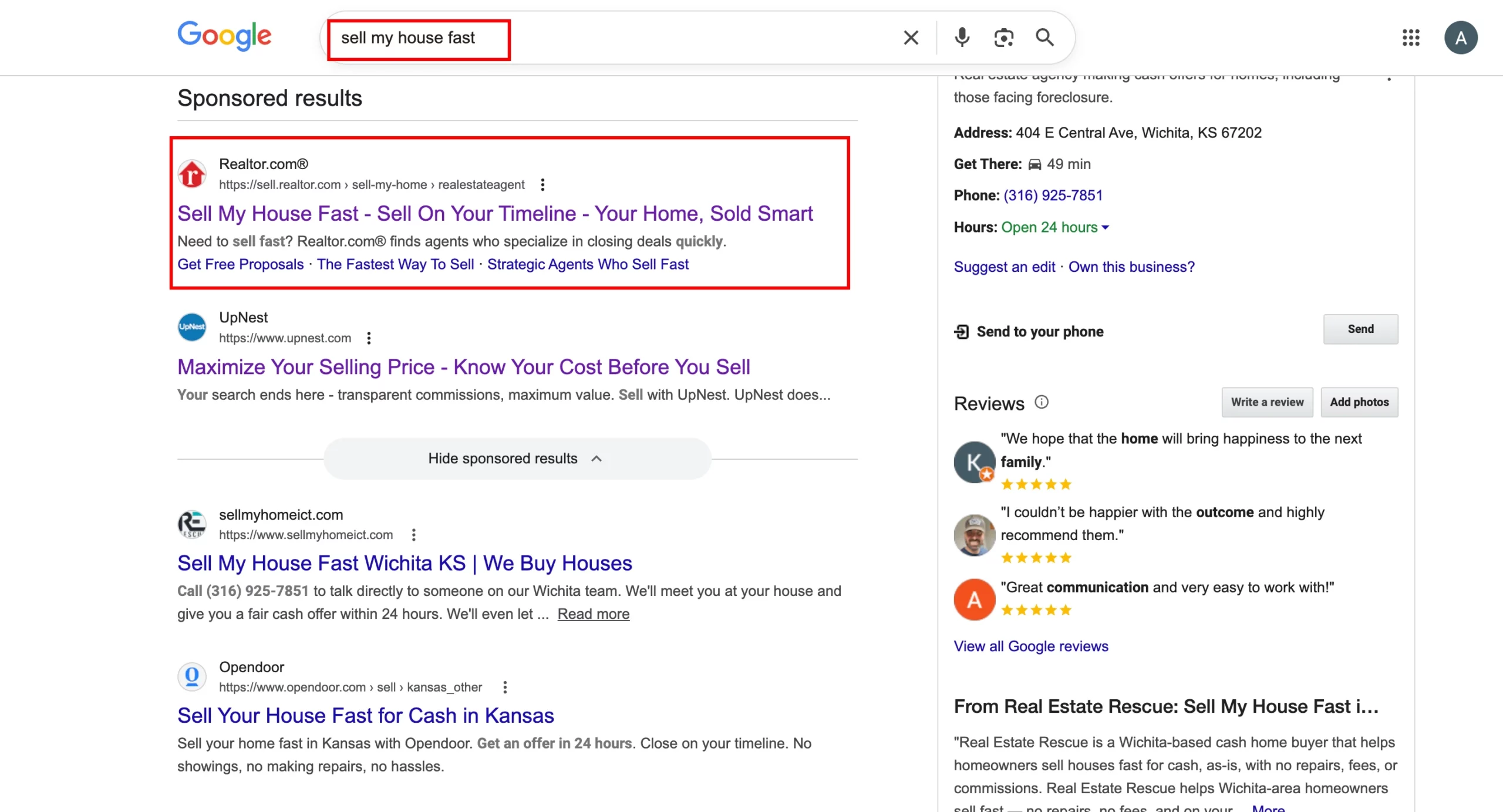
Task: Click the 49 min drive time
Action: (x=1069, y=164)
